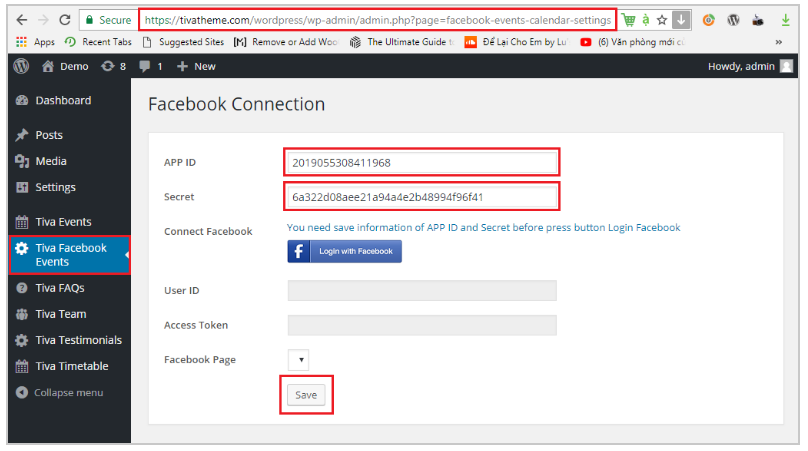Open Posts in the sidebar

tap(70, 135)
